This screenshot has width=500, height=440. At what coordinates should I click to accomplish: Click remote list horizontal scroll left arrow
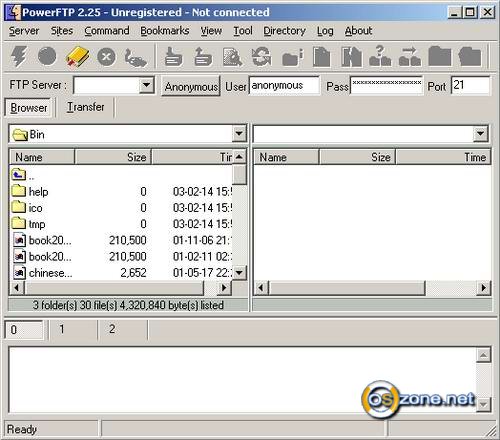tap(262, 288)
